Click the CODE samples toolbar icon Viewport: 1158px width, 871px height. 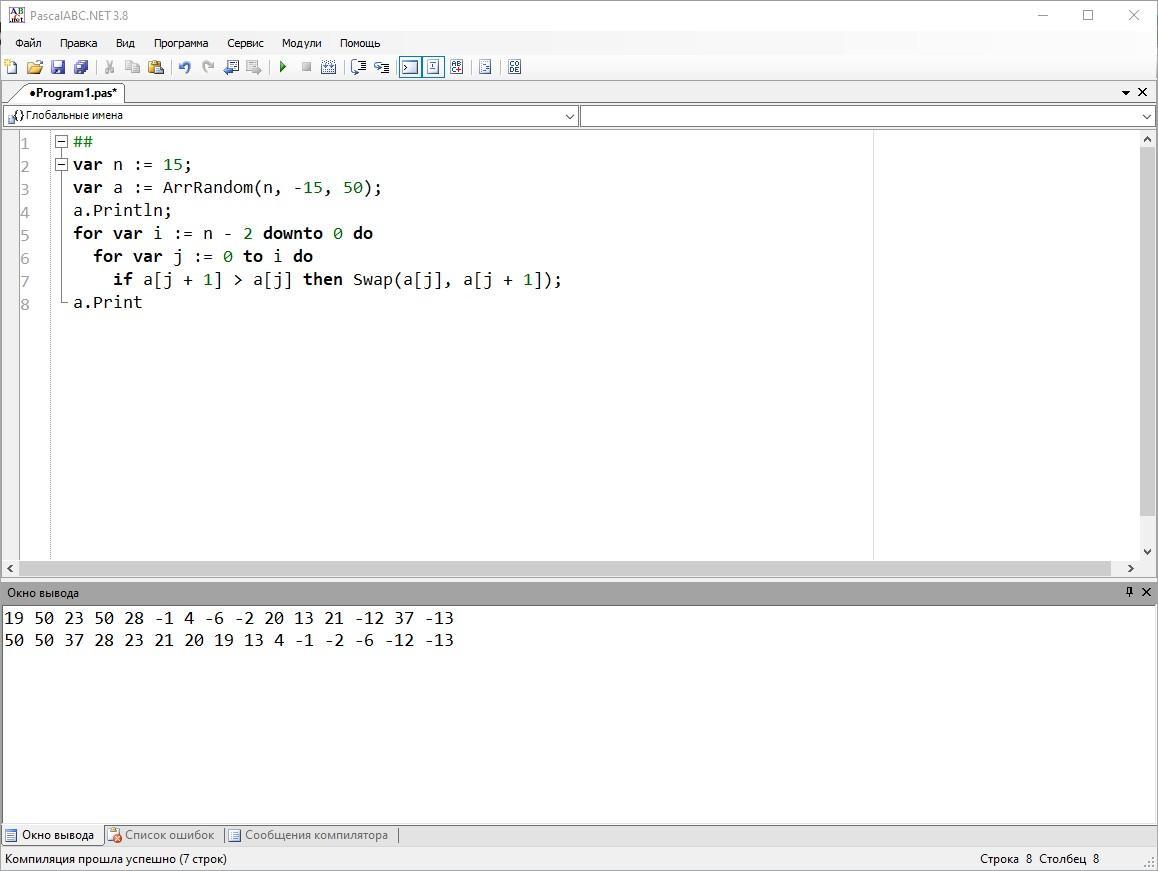pos(515,67)
